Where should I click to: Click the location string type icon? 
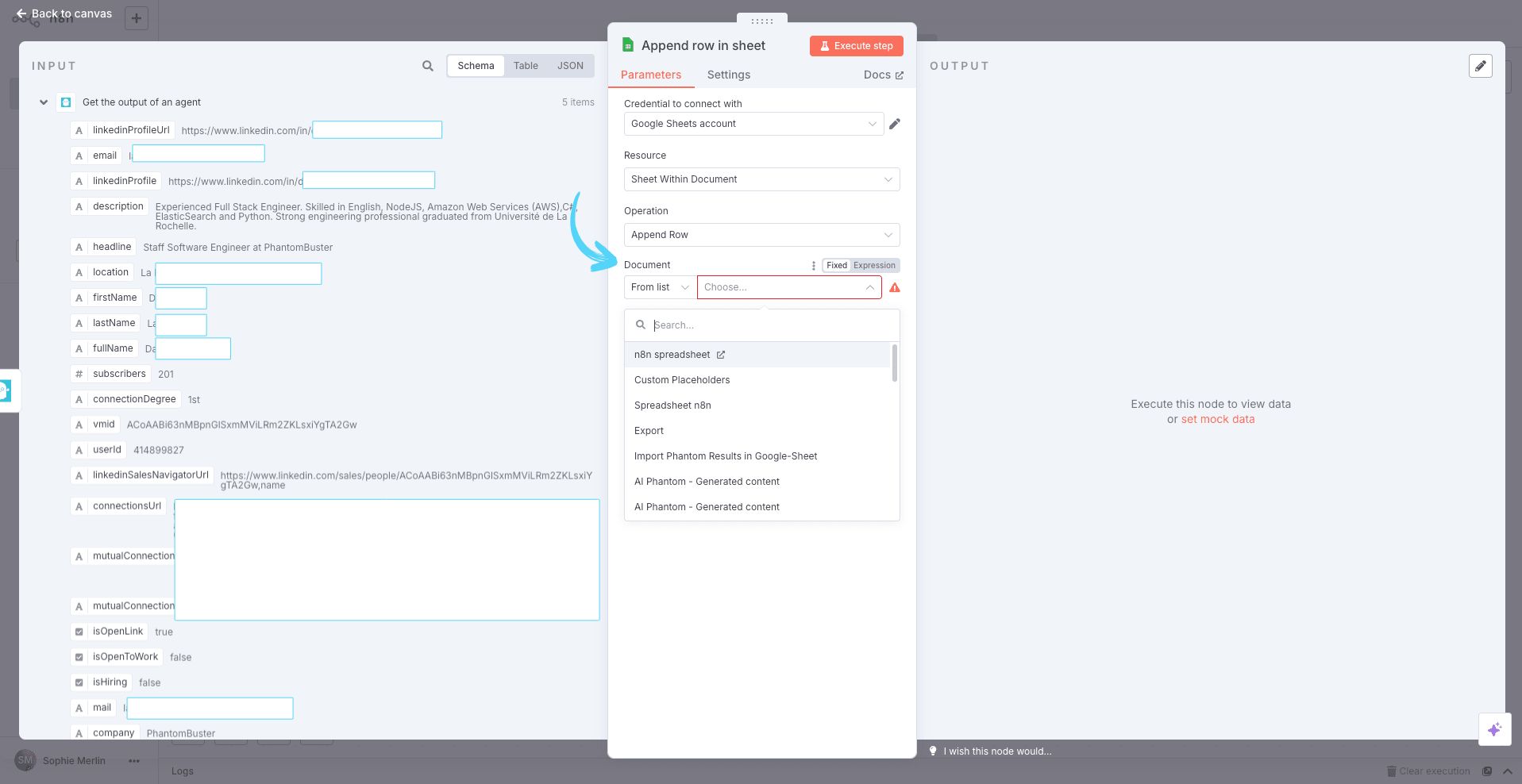79,273
